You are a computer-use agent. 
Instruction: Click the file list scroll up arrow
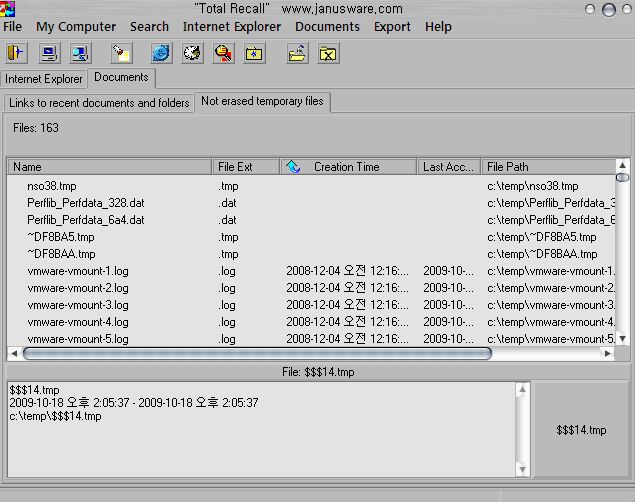pyautogui.click(x=622, y=165)
